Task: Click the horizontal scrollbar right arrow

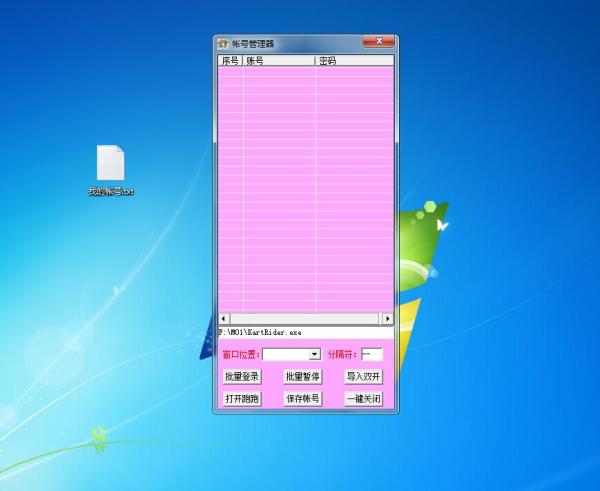Action: tap(388, 318)
